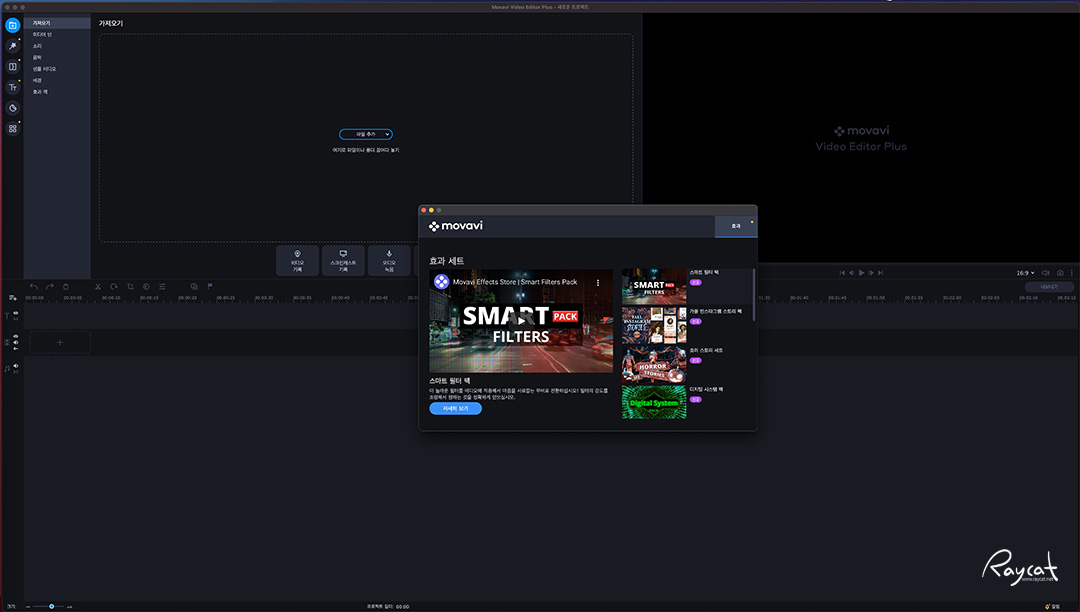Expand the Add Files dropdown arrow
1080x612 pixels.
pos(388,134)
